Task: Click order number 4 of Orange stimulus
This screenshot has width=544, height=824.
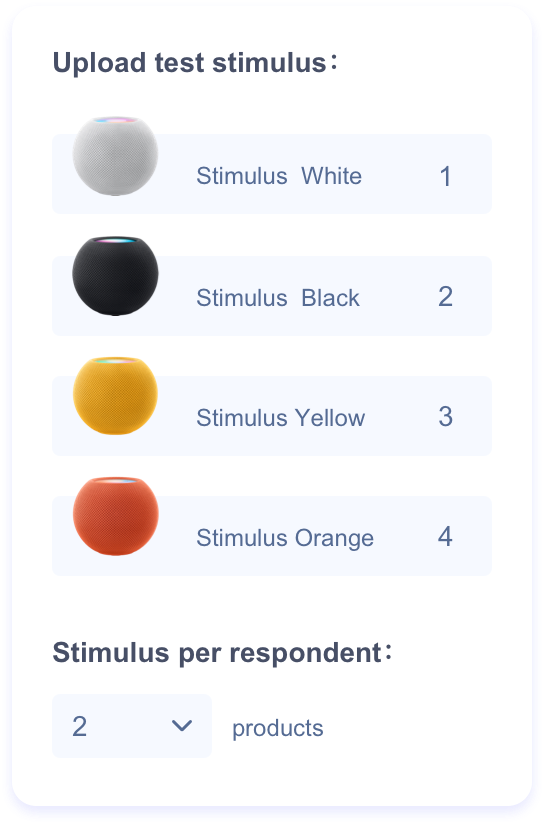Action: (445, 537)
